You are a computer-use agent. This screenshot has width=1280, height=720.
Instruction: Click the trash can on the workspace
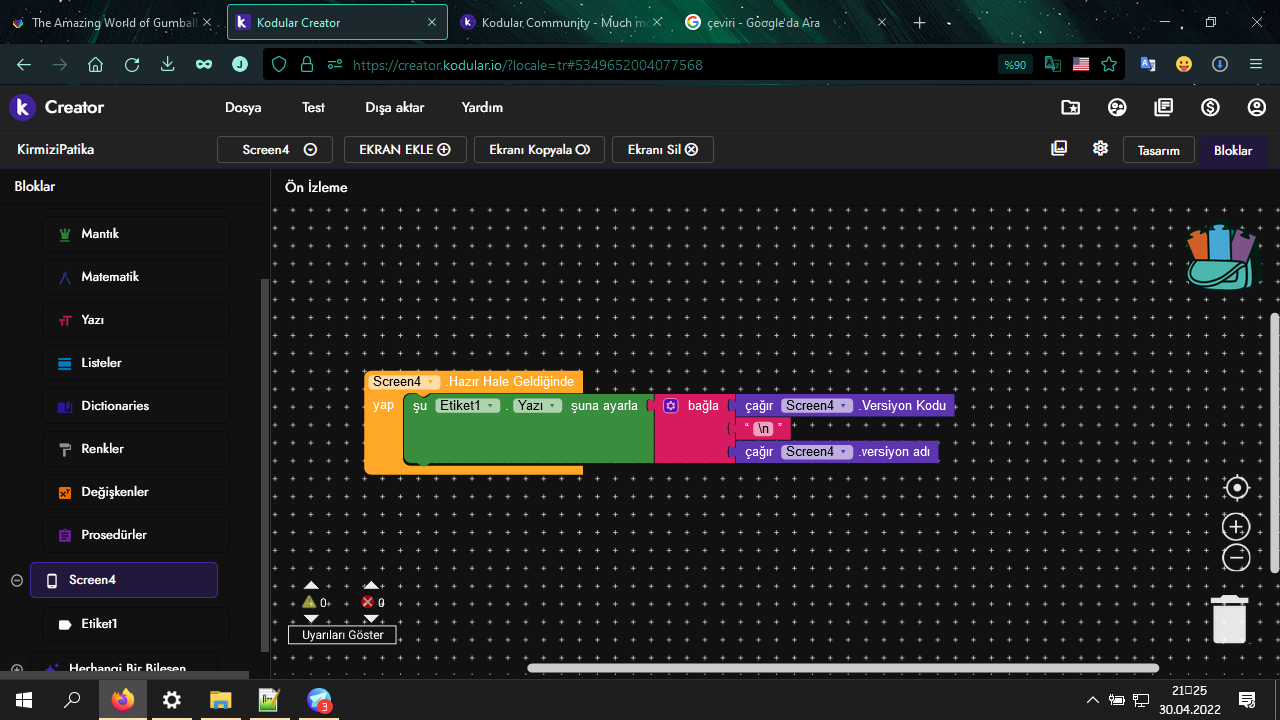click(x=1230, y=619)
